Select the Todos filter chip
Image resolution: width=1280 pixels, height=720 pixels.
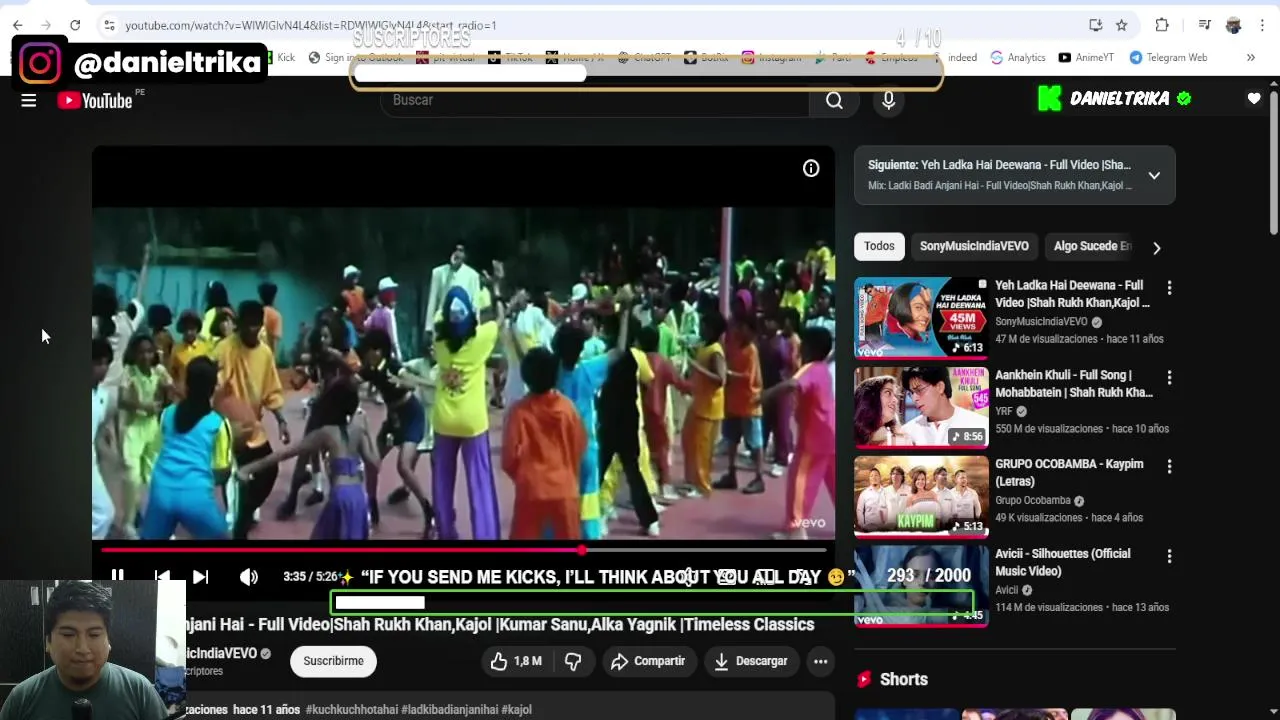879,246
